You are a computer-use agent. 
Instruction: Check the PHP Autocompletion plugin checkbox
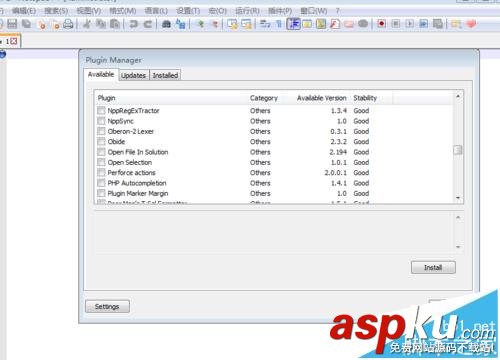[101, 183]
